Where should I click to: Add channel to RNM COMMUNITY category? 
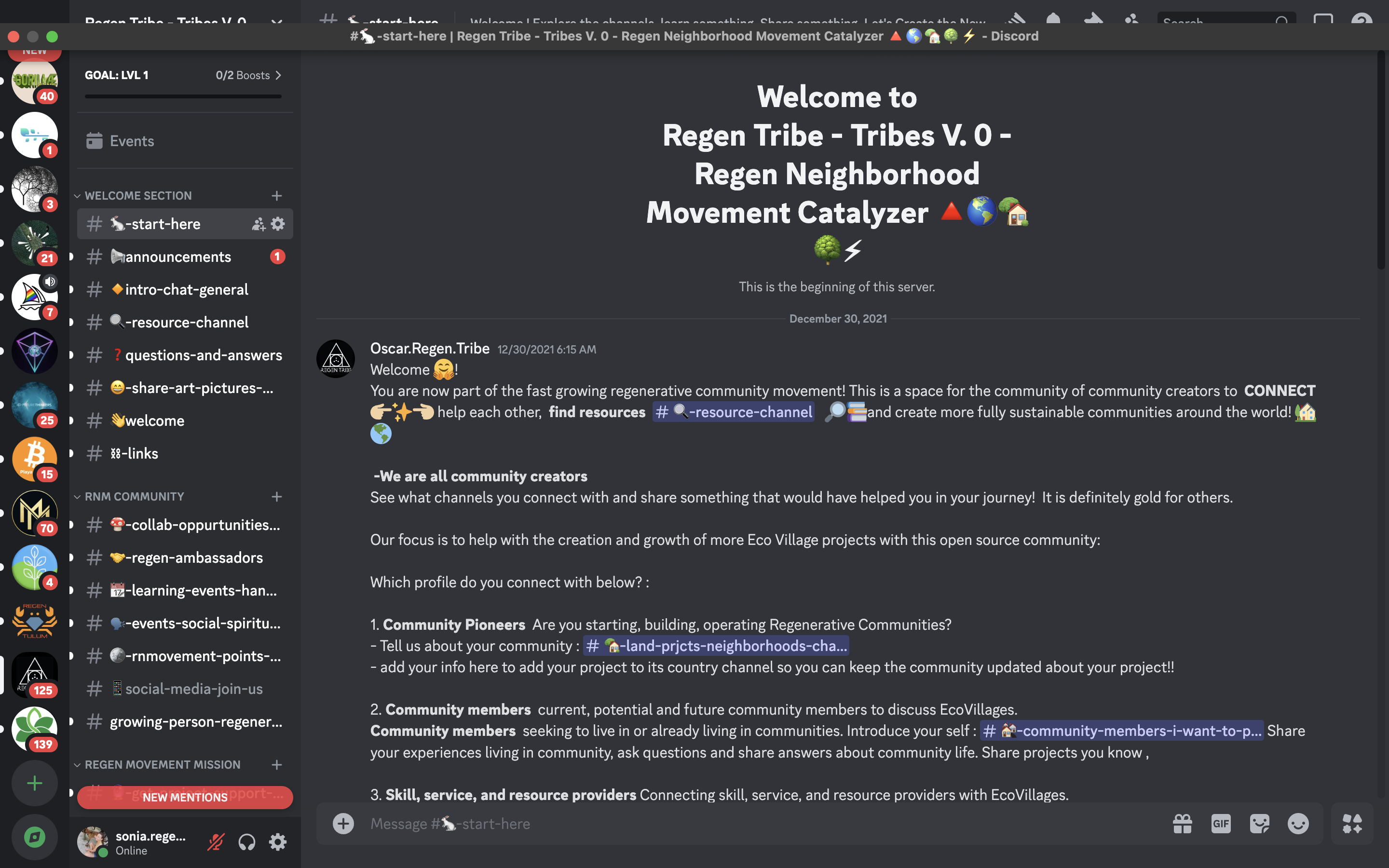tap(277, 497)
